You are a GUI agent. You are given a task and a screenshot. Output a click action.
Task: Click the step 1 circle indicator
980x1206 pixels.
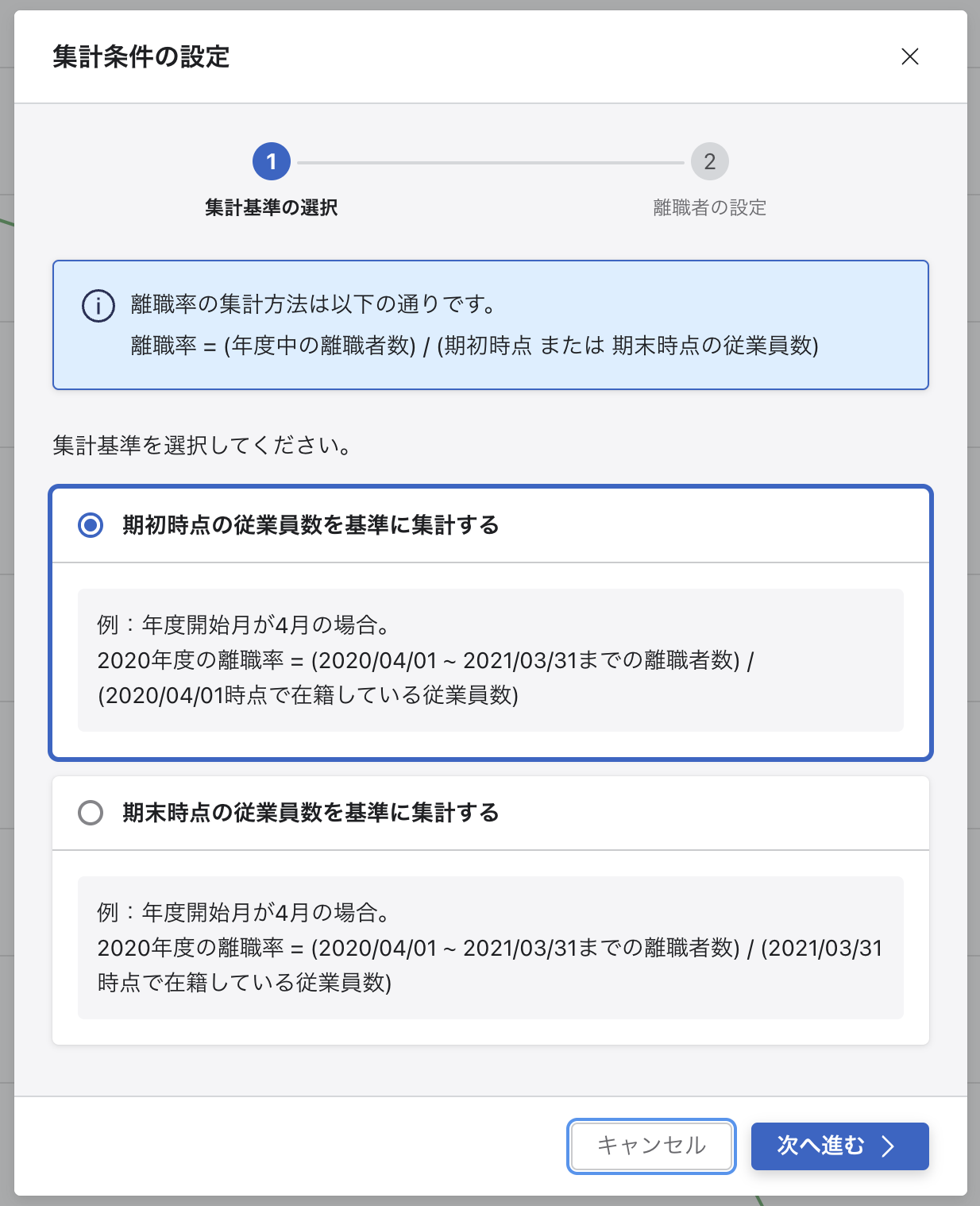272,162
